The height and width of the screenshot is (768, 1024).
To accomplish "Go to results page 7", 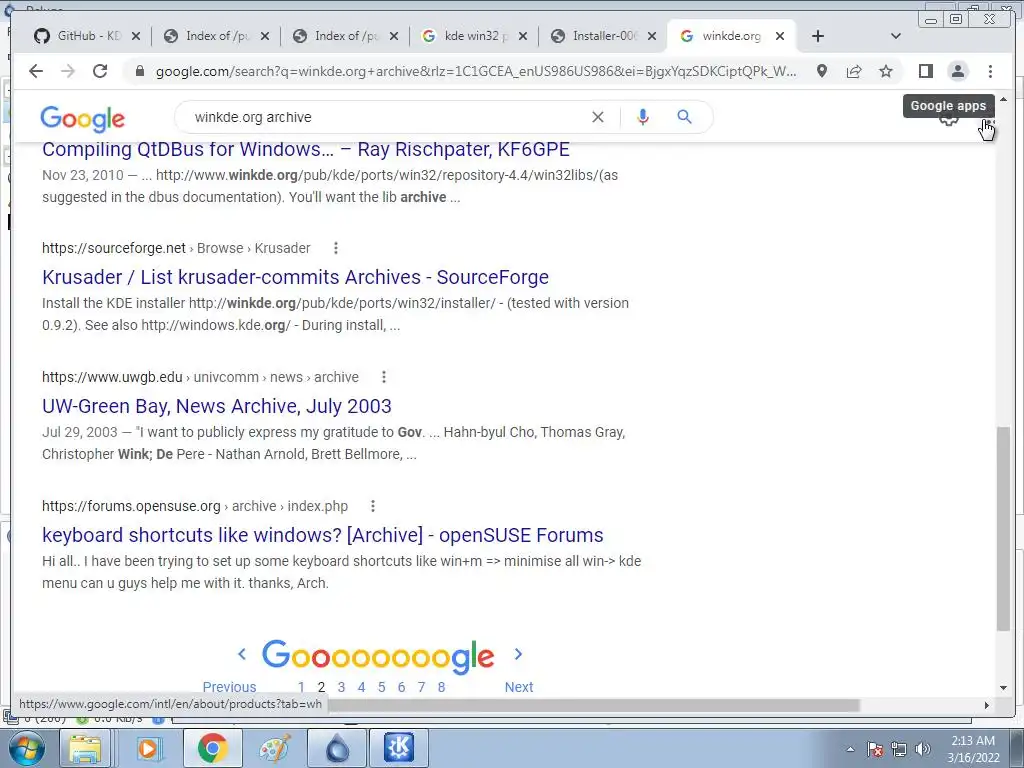I will click(x=421, y=687).
